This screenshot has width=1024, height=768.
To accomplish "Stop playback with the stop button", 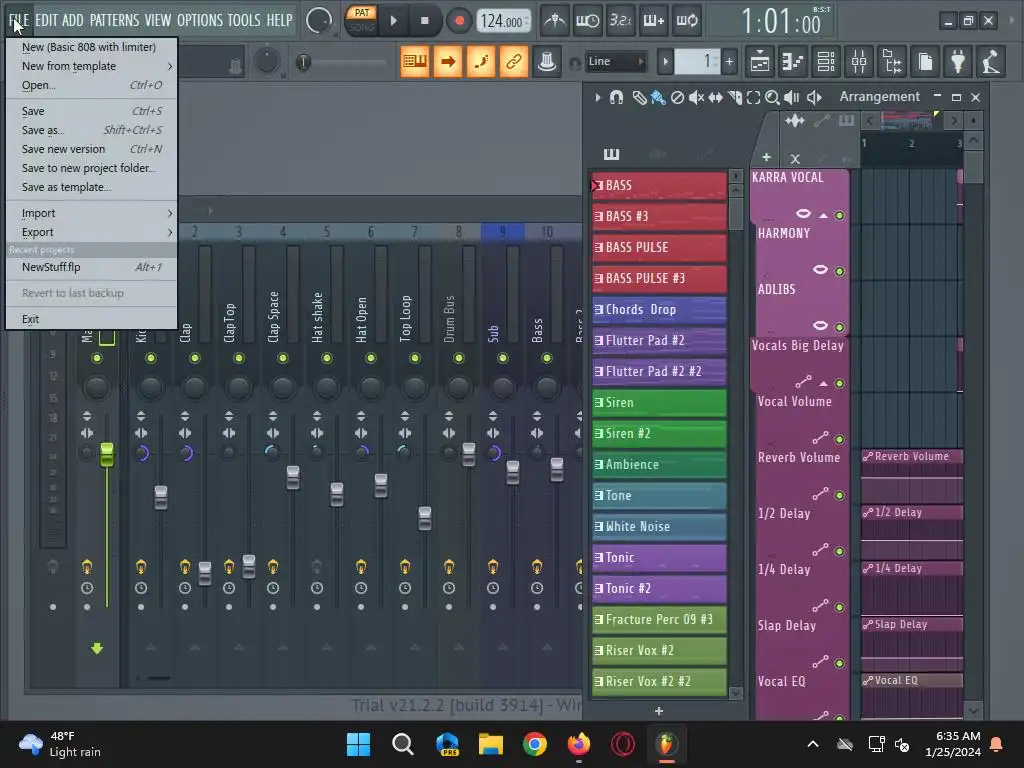I will pyautogui.click(x=424, y=21).
